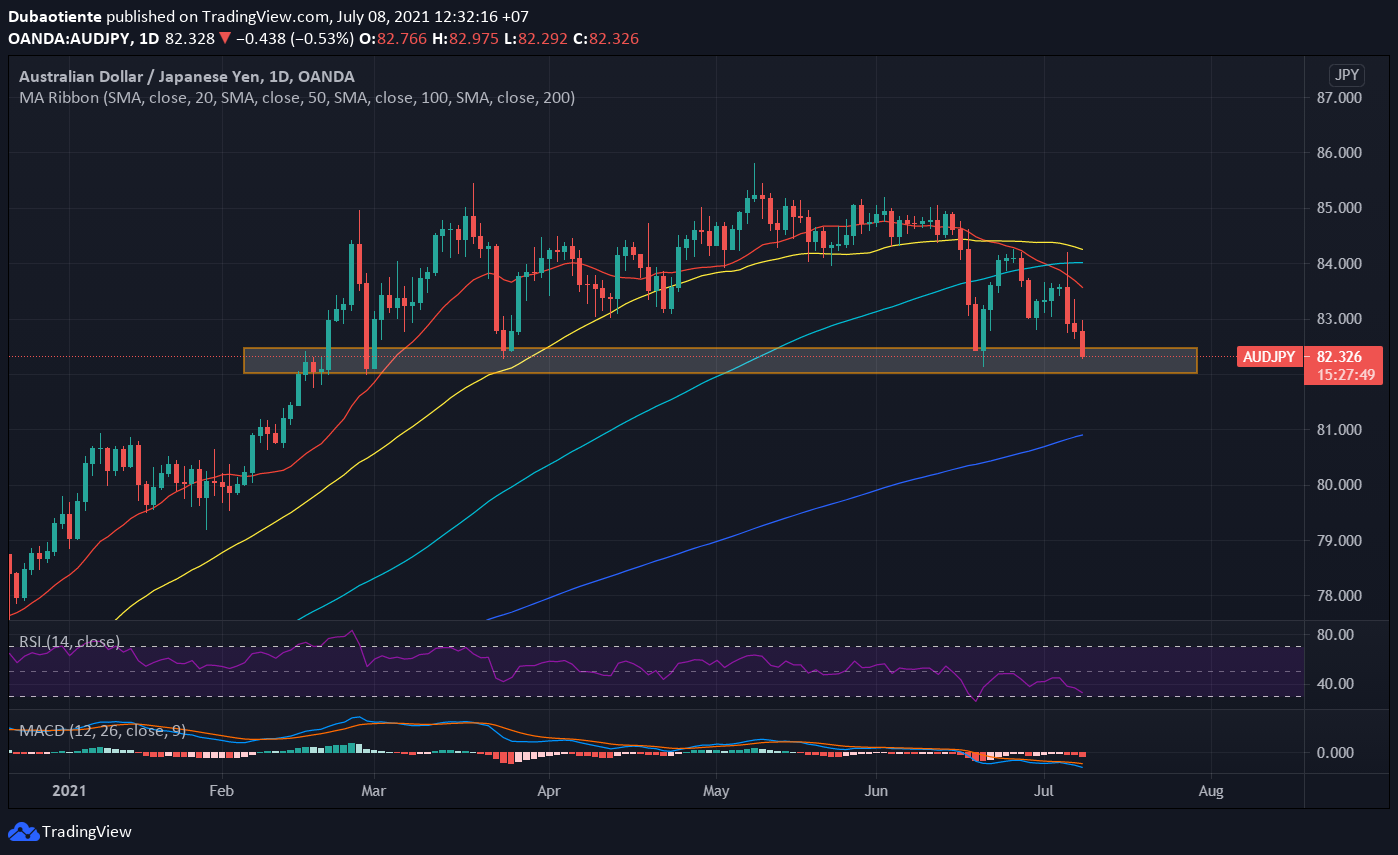
Task: Click the AUDJPY 82.326 price label
Action: 1310,356
